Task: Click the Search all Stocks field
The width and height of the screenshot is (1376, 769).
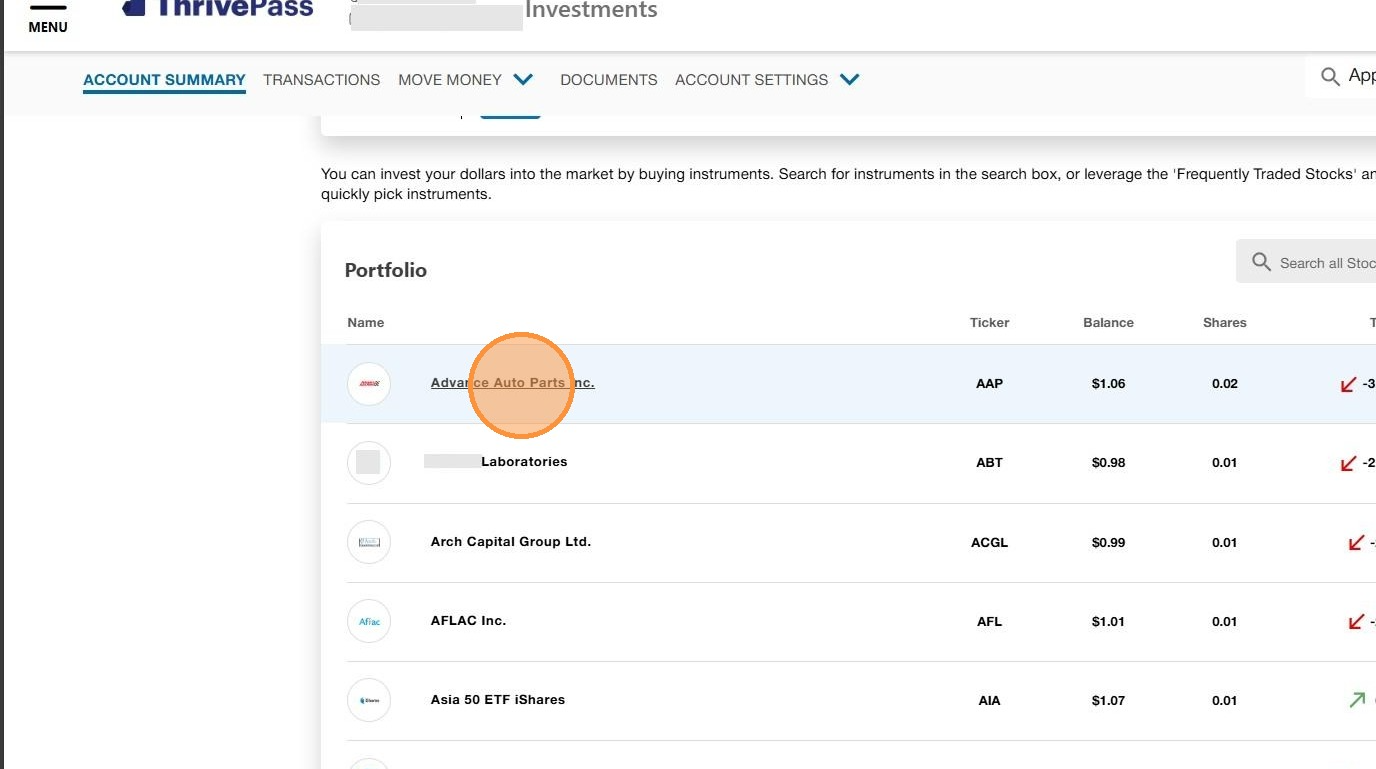Action: 1306,262
